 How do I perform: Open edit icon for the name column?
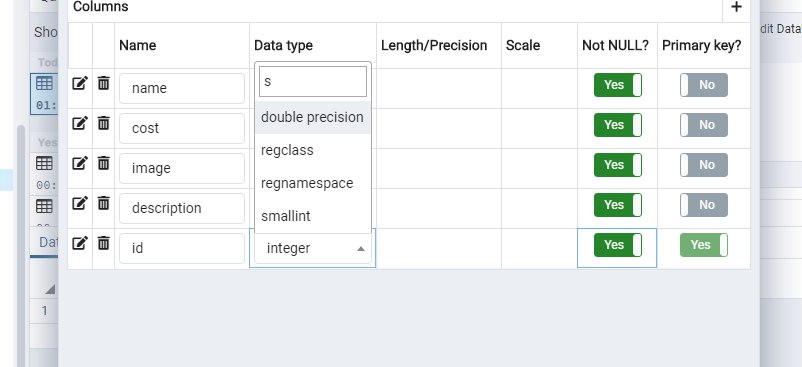pos(79,83)
